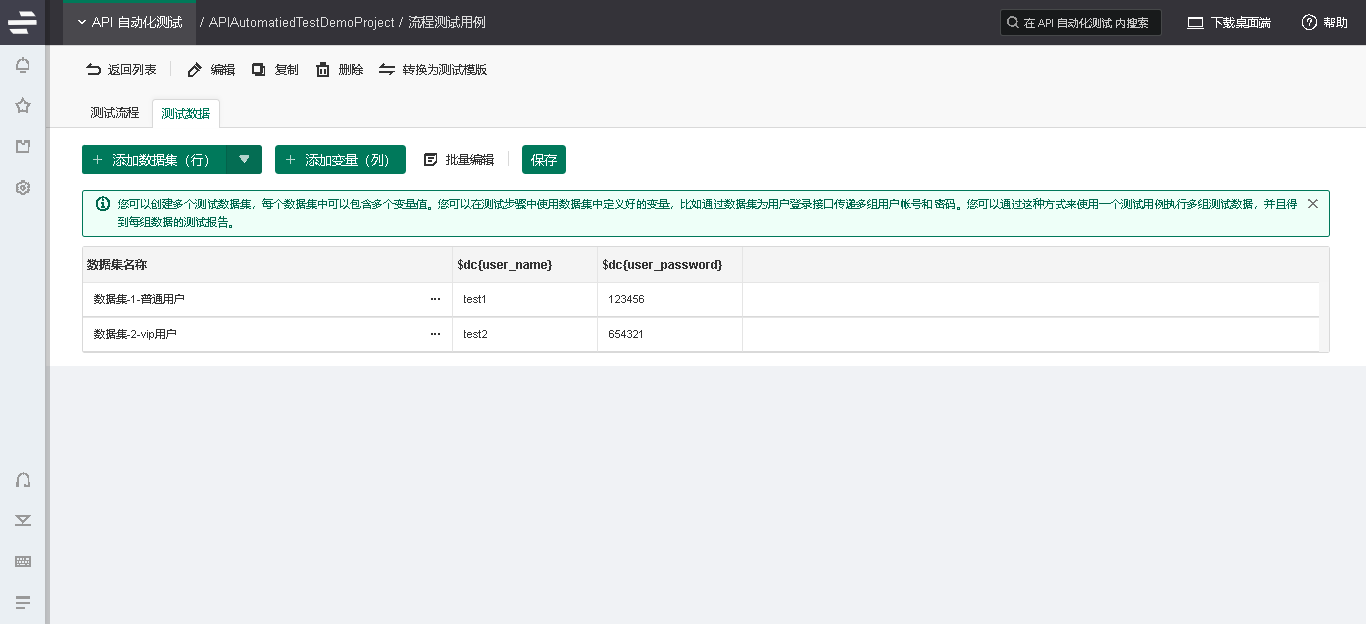Click the 复制 copy button
1366x624 pixels.
(275, 70)
